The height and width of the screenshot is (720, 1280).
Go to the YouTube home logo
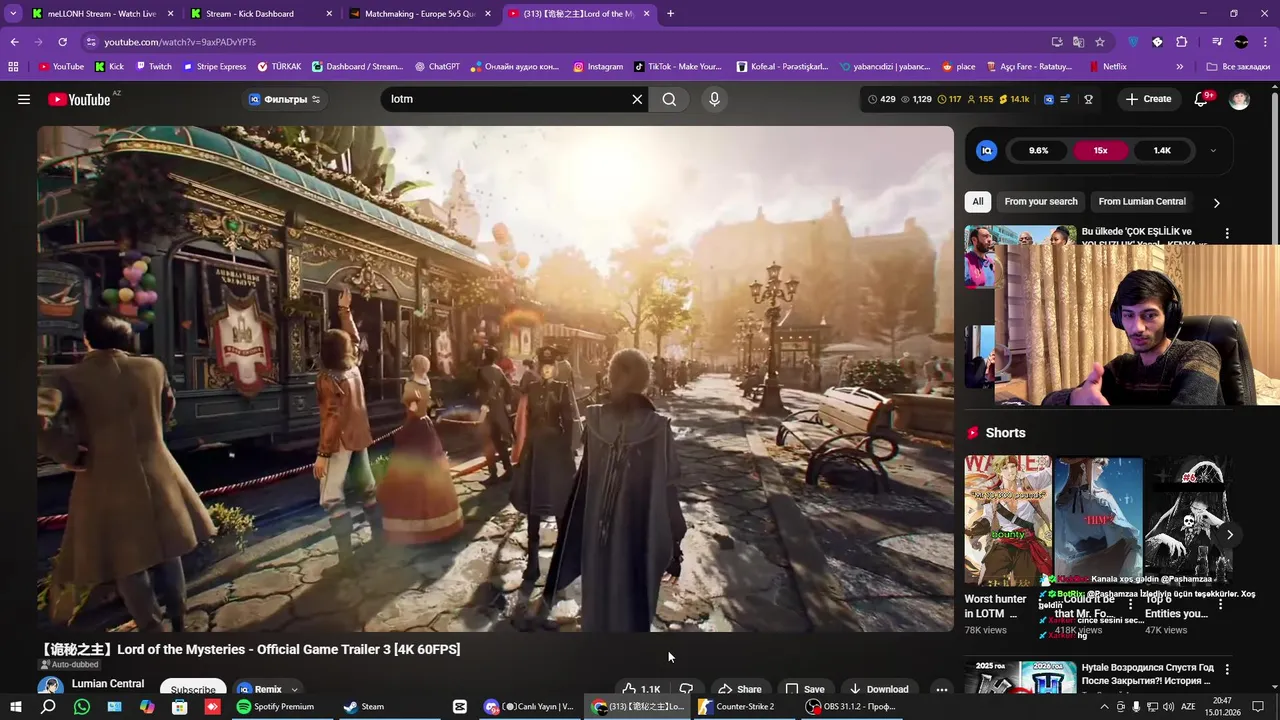(x=79, y=99)
